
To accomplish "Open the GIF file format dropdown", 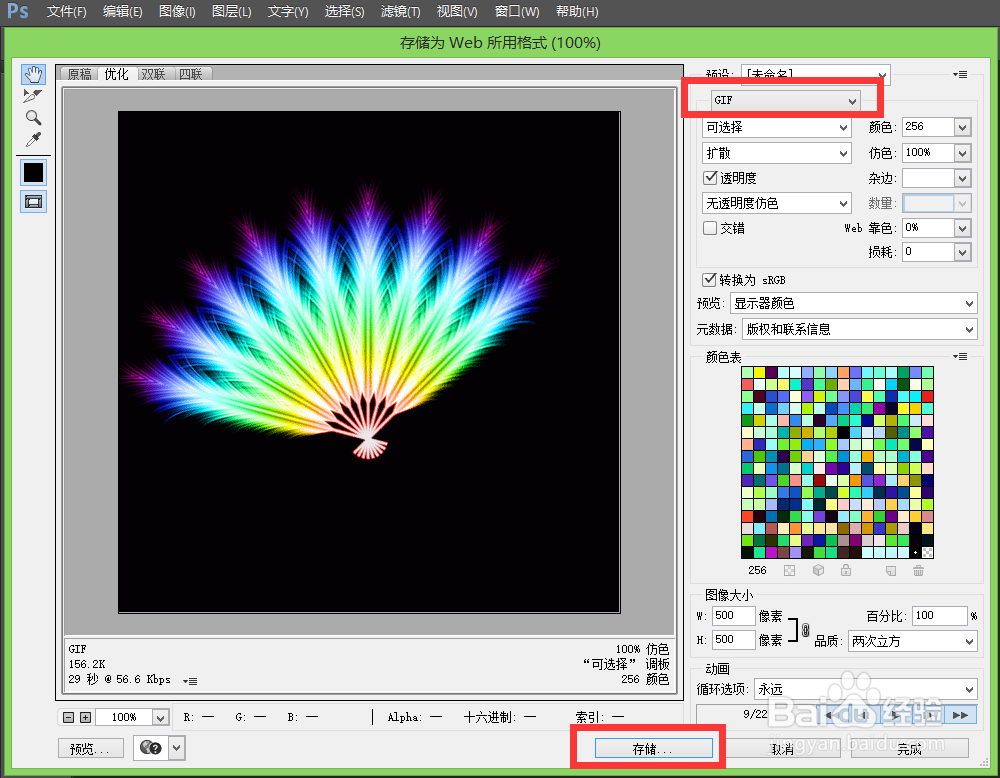I will pos(786,100).
